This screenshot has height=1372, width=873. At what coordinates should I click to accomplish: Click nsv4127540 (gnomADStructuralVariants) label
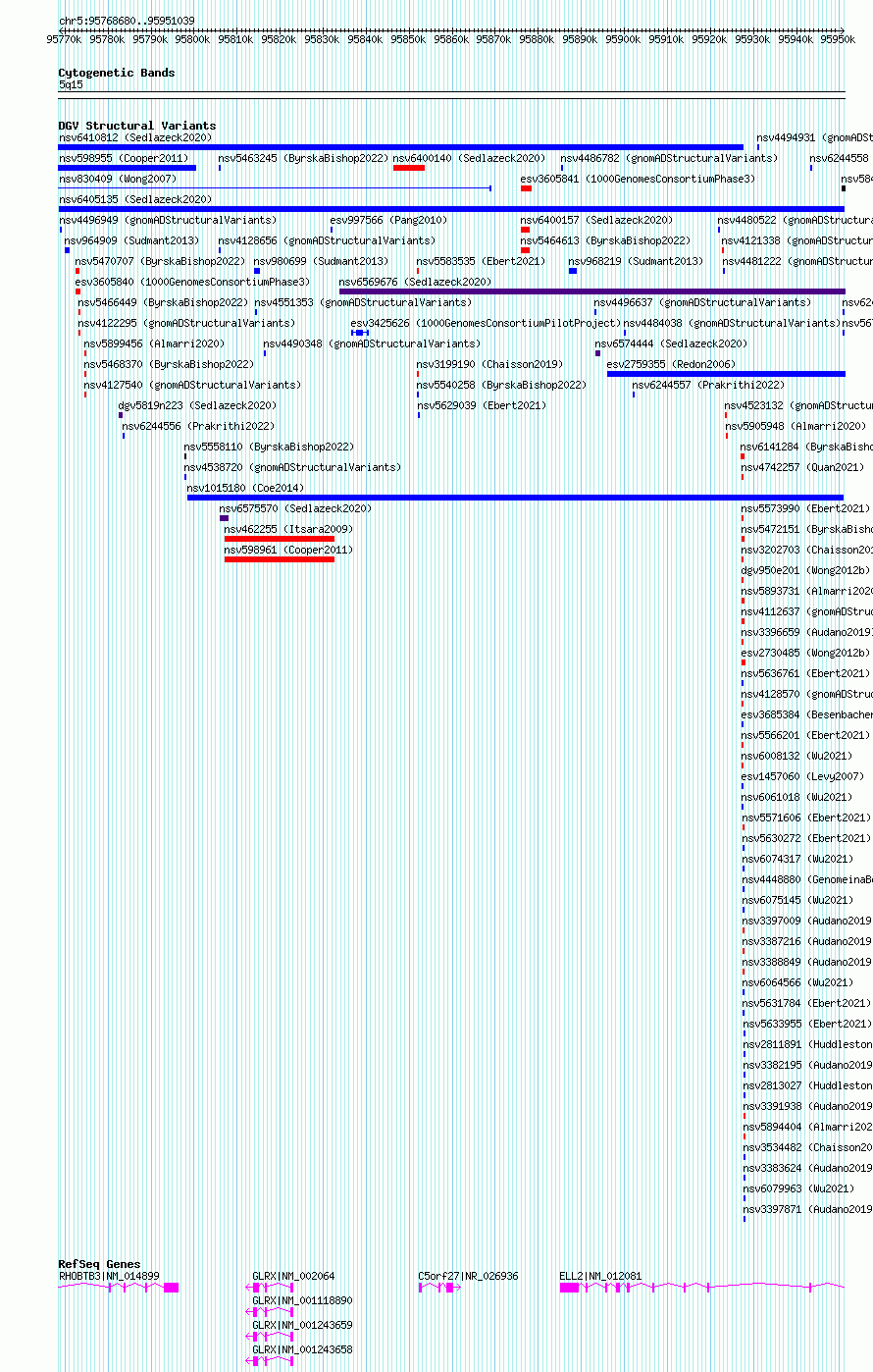192,385
